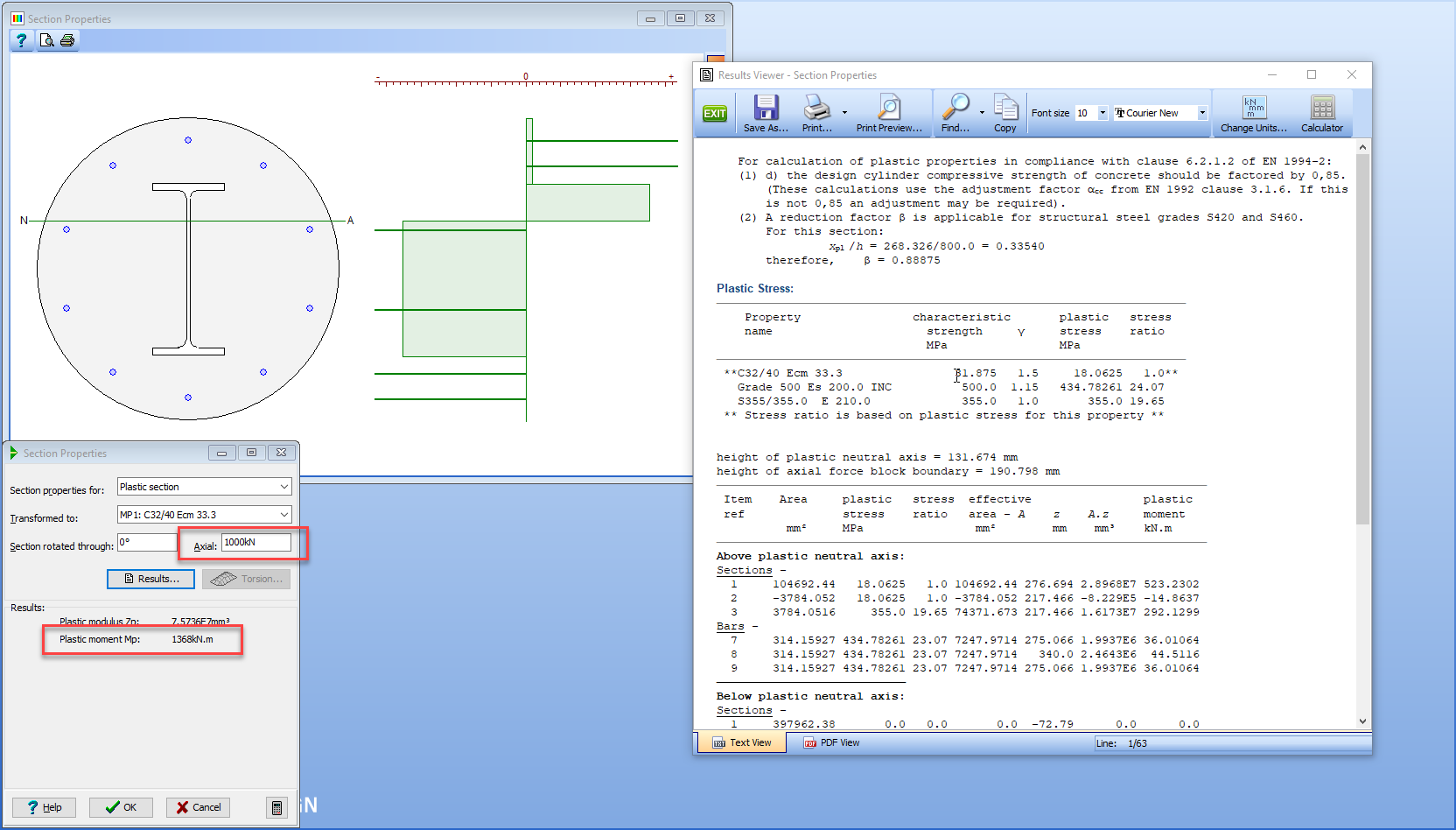Image resolution: width=1456 pixels, height=830 pixels.
Task: Click the green EXIT icon in Results Viewer
Action: 715,114
